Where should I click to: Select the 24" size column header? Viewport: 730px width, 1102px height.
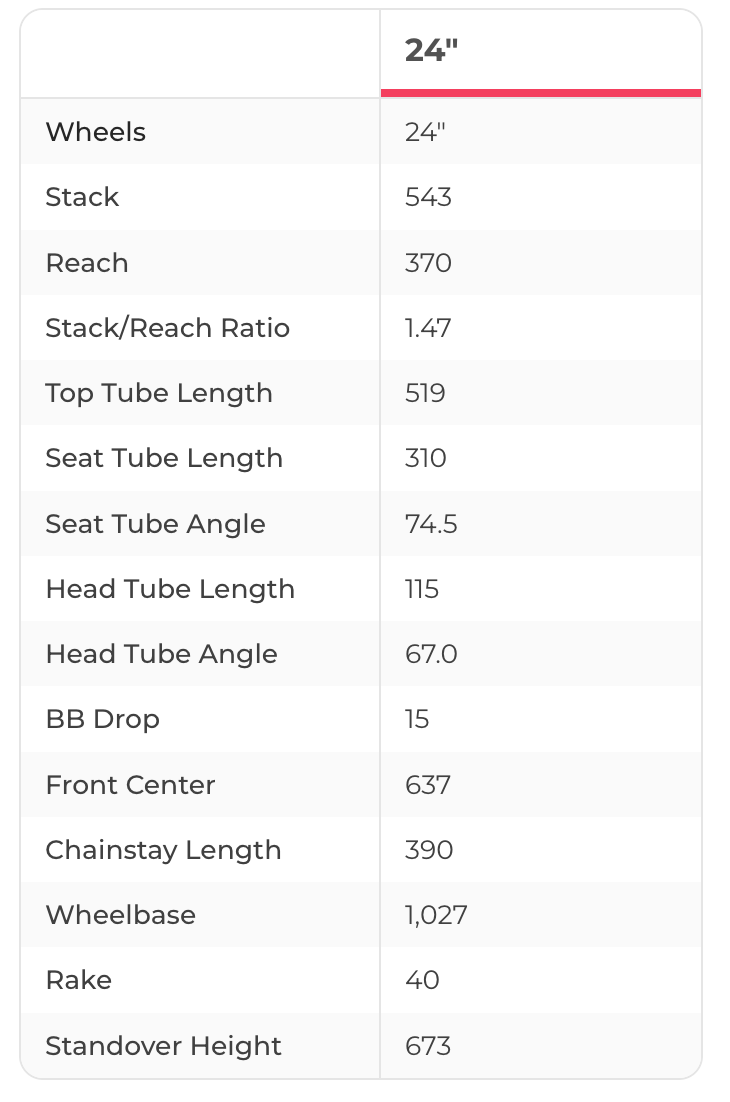[x=431, y=50]
